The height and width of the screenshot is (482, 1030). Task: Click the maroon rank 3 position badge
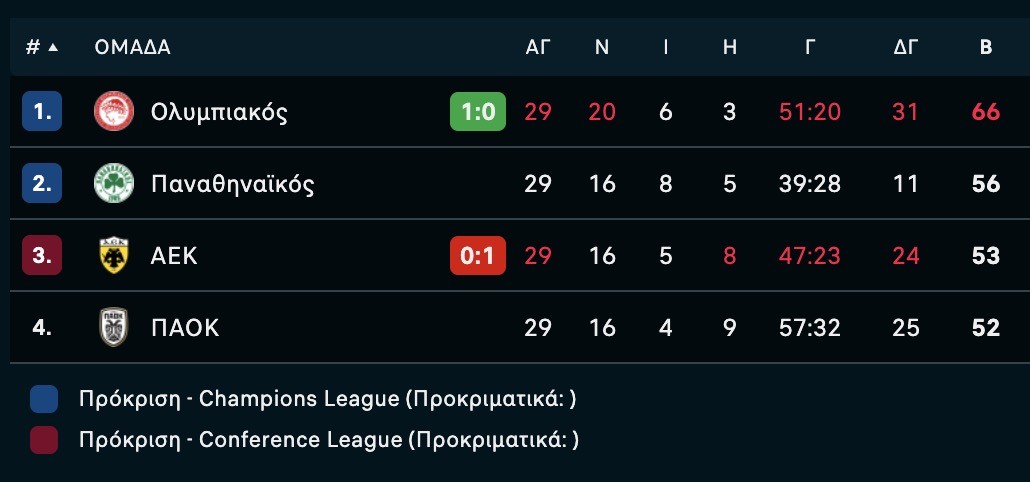click(42, 255)
